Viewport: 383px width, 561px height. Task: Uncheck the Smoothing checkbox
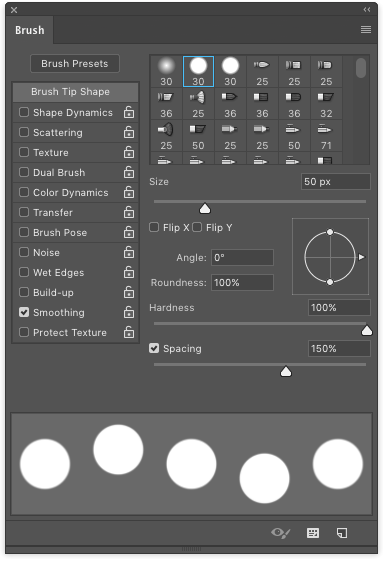pos(24,312)
